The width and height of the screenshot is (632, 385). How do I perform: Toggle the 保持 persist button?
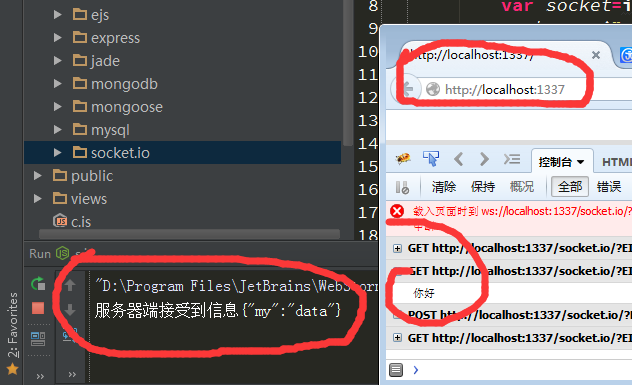(x=483, y=187)
